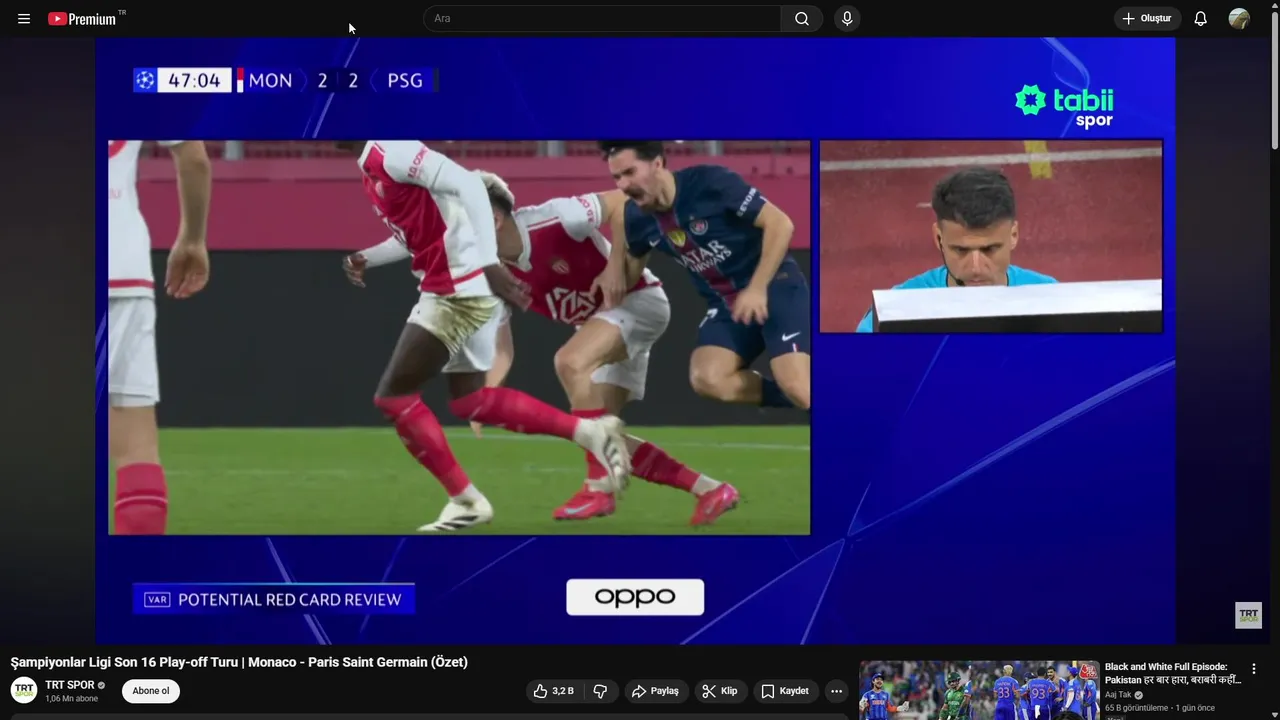Open the Oluştur create button
The width and height of the screenshot is (1280, 720).
tap(1147, 19)
